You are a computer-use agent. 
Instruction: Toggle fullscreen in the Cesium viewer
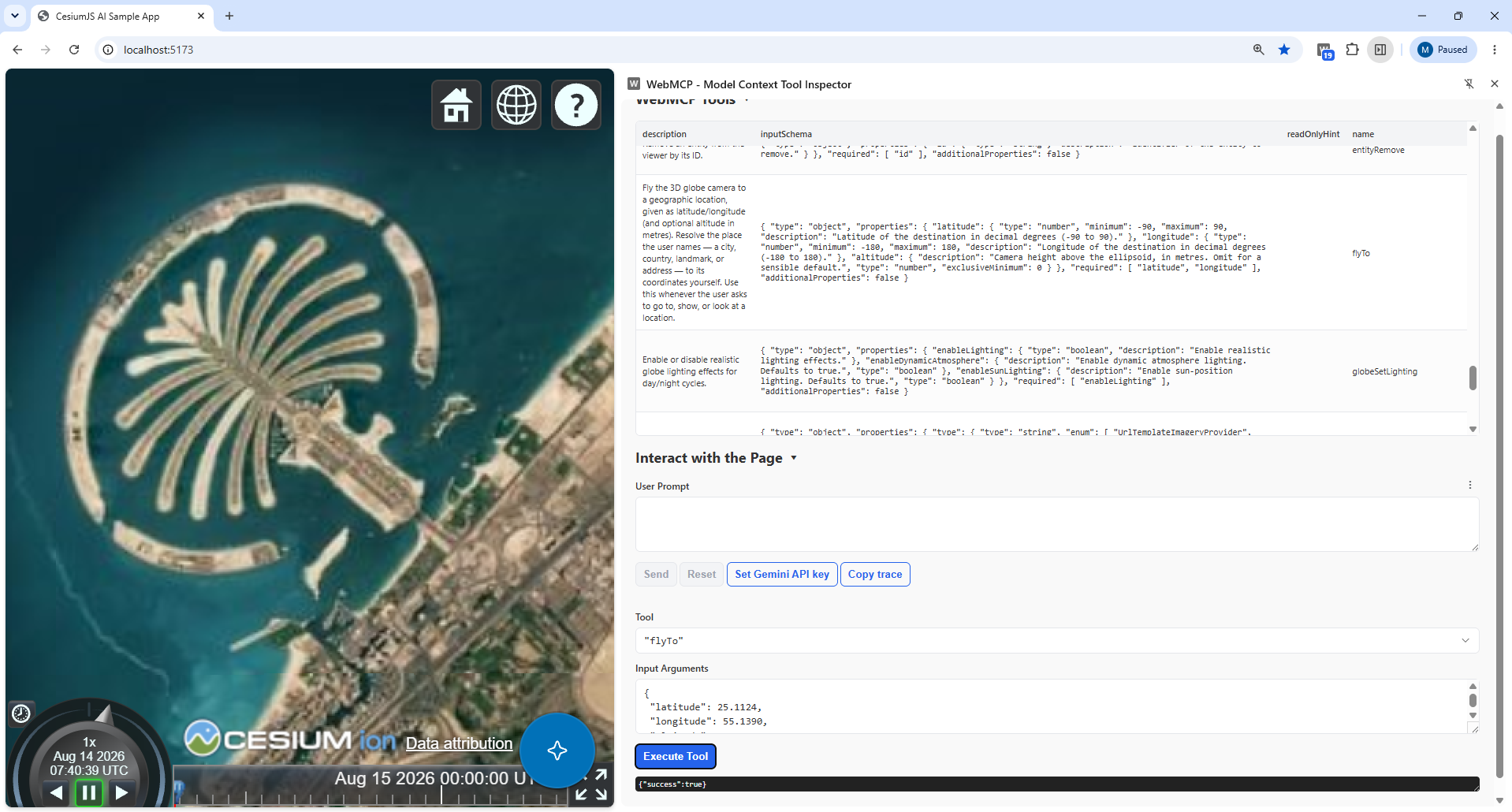(590, 784)
